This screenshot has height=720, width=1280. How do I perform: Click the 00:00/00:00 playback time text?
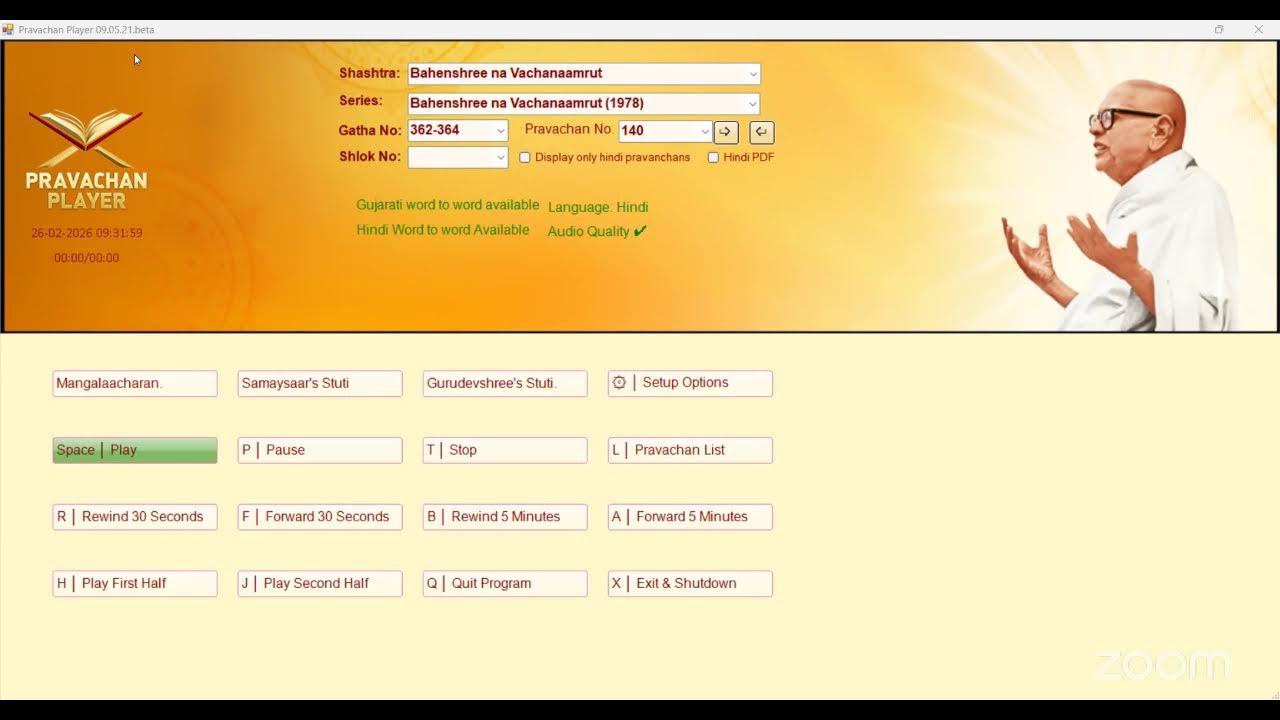tap(87, 258)
